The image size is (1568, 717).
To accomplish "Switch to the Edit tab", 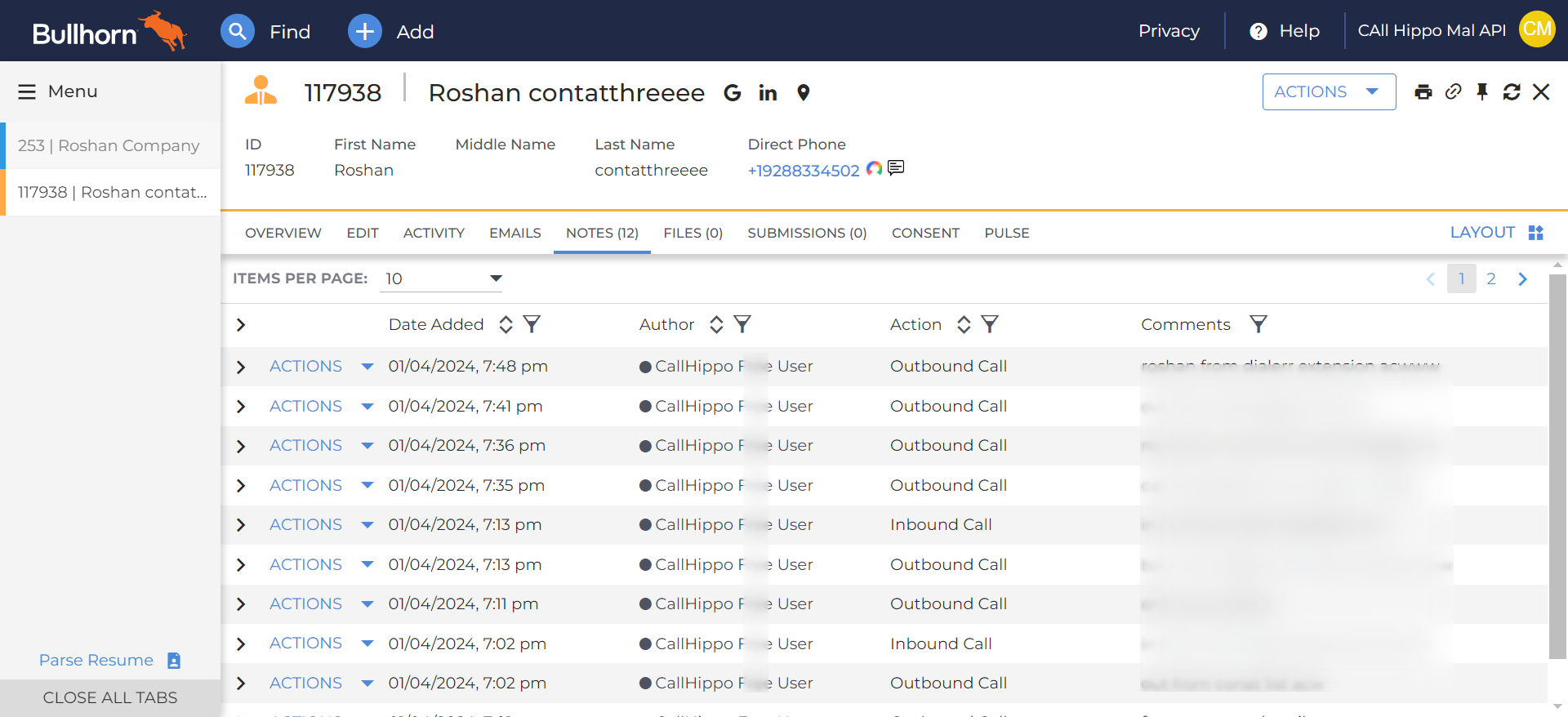I will tap(363, 233).
